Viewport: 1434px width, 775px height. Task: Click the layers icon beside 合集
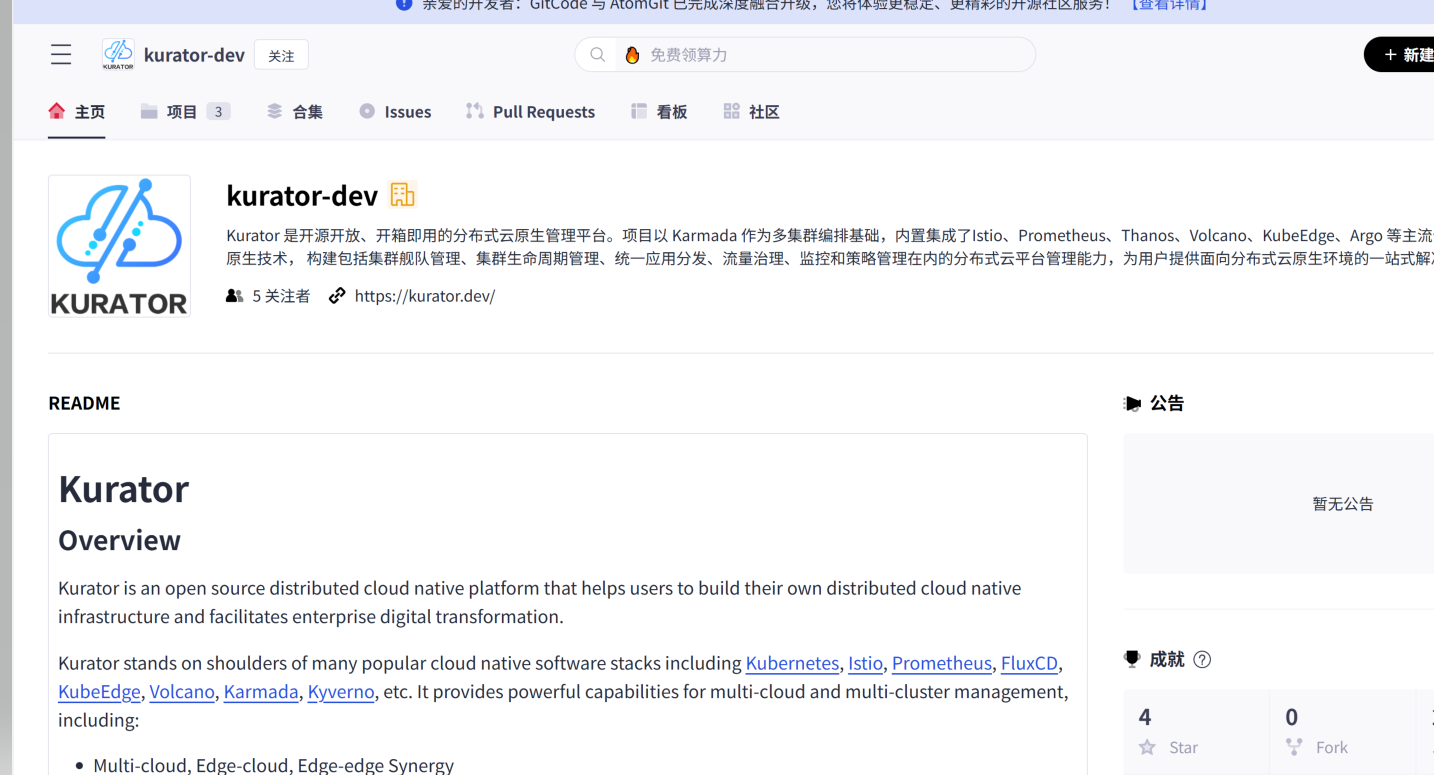point(275,111)
